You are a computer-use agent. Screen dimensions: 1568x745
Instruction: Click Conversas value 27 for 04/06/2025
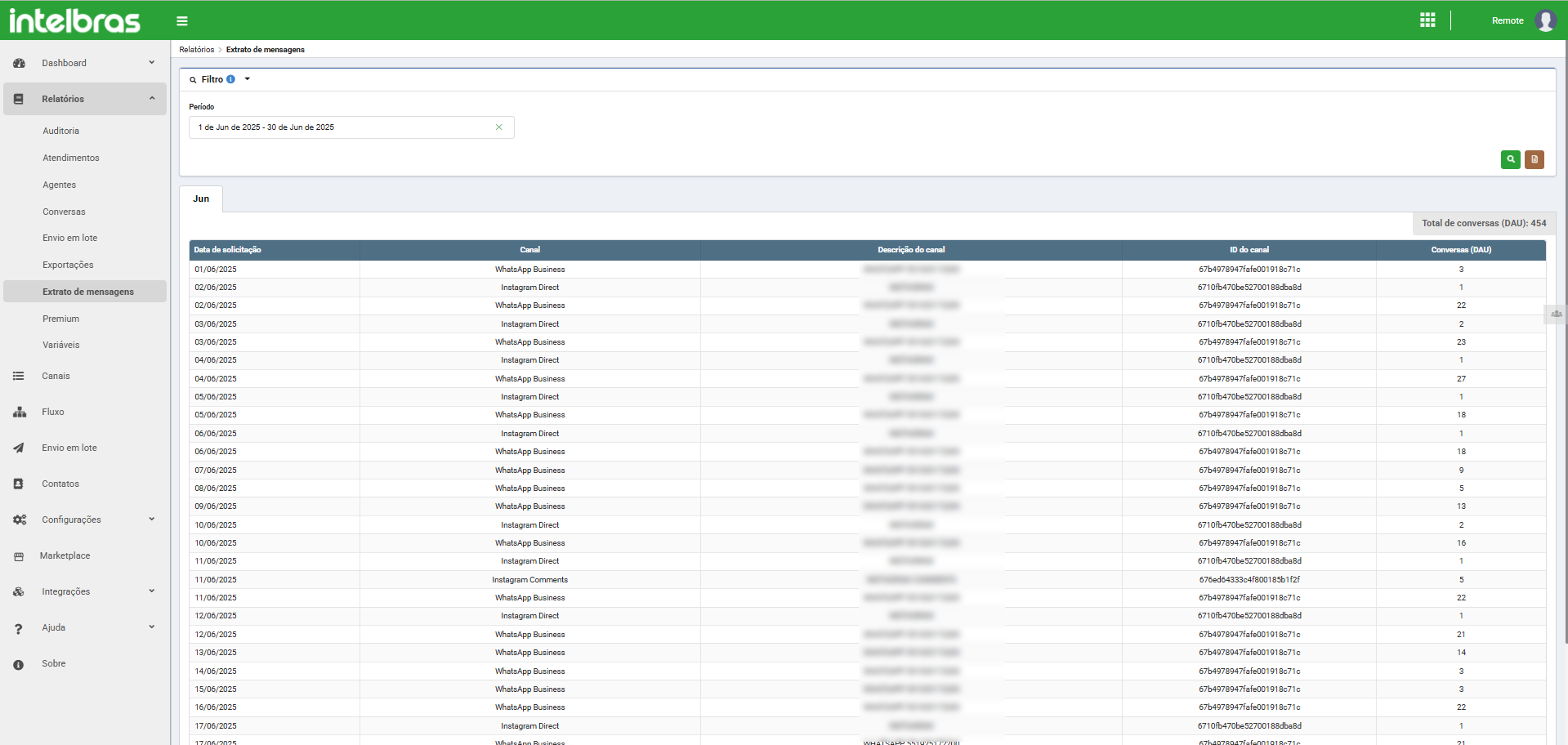pos(1461,379)
